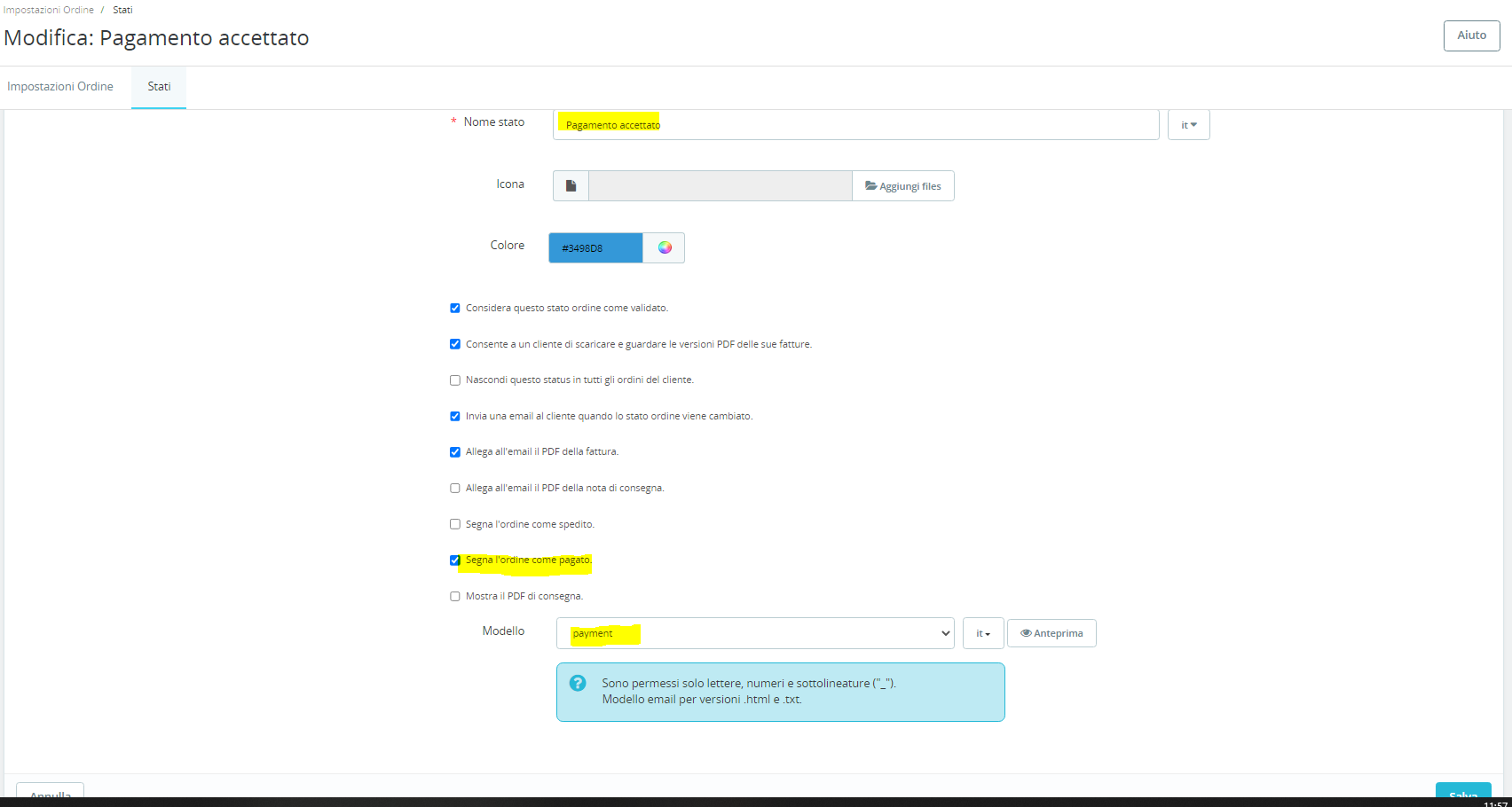This screenshot has width=1512, height=807.
Task: Click the Anteprima preview button
Action: (x=1051, y=633)
